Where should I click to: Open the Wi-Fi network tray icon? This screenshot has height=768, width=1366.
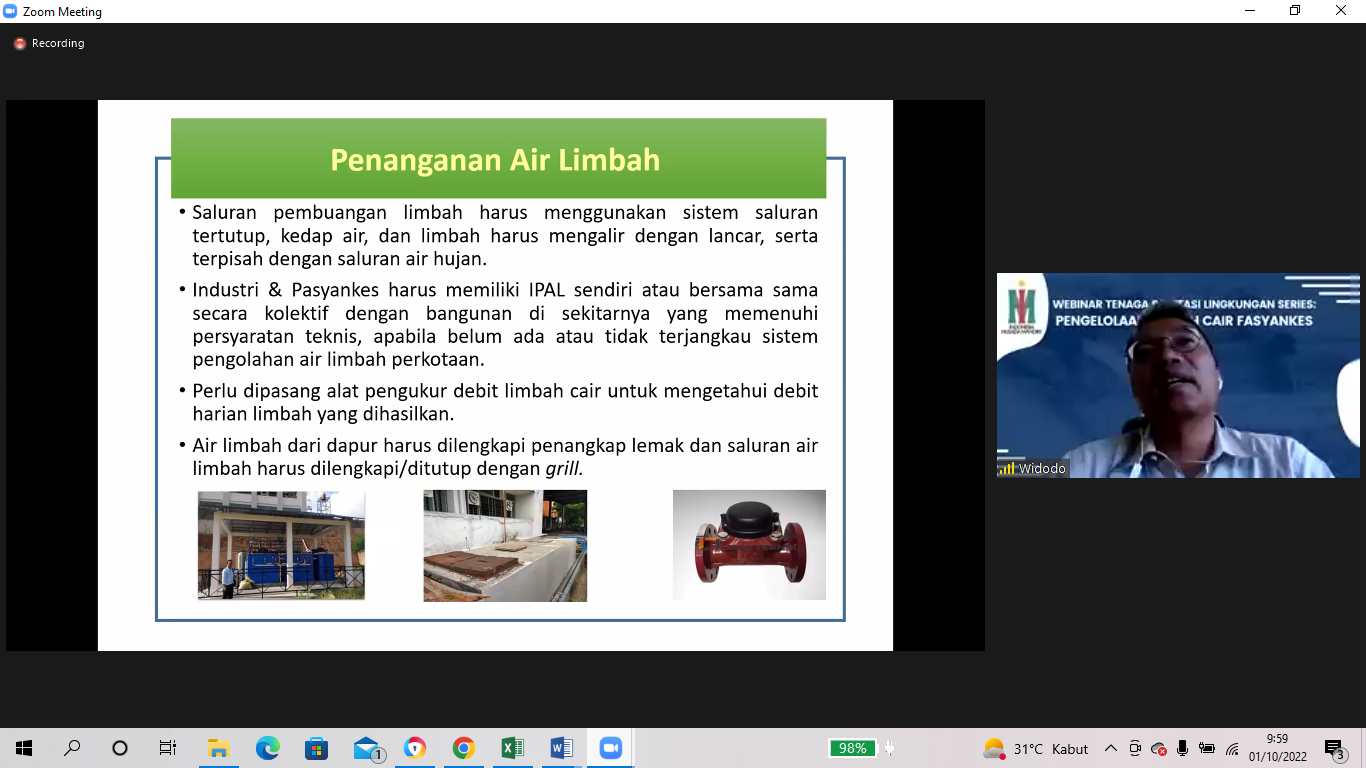click(1232, 749)
